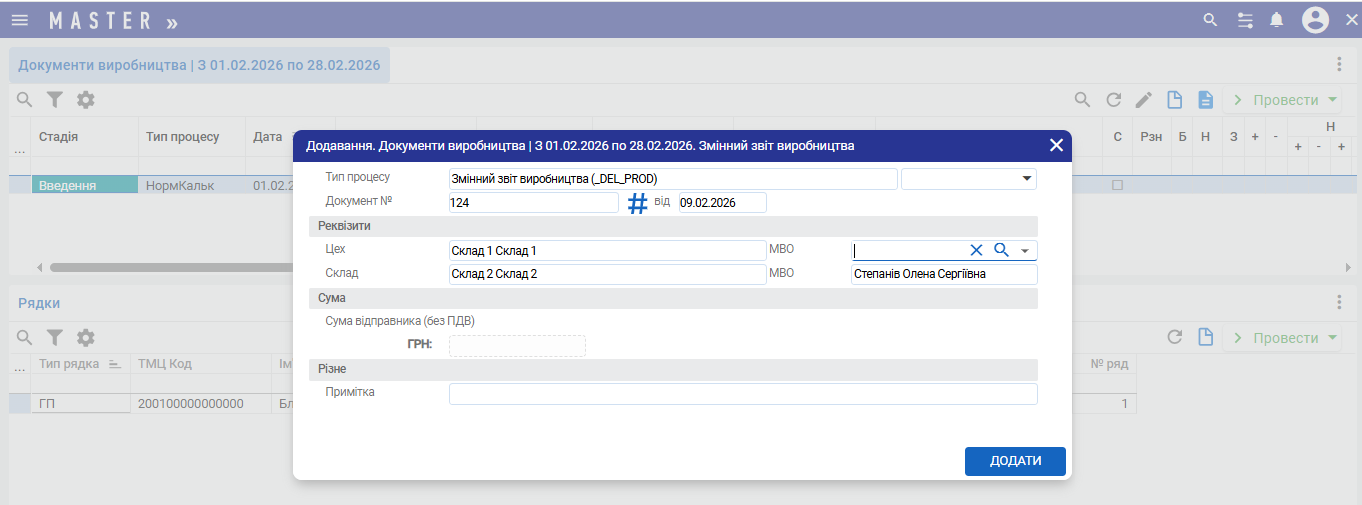Click the user account avatar icon
This screenshot has width=1362, height=505.
coord(1315,20)
